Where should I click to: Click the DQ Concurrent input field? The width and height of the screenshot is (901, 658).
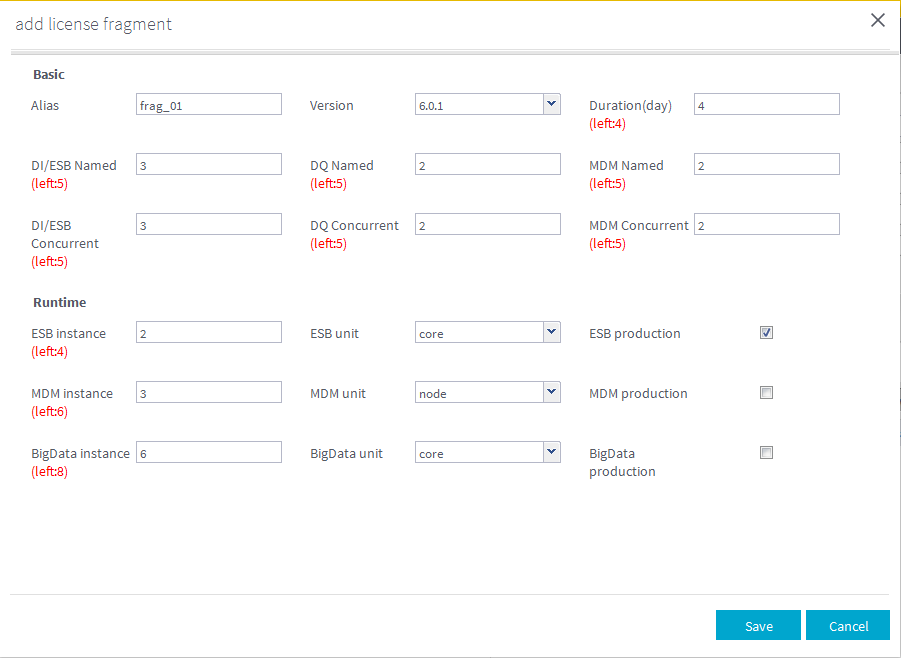tap(487, 223)
